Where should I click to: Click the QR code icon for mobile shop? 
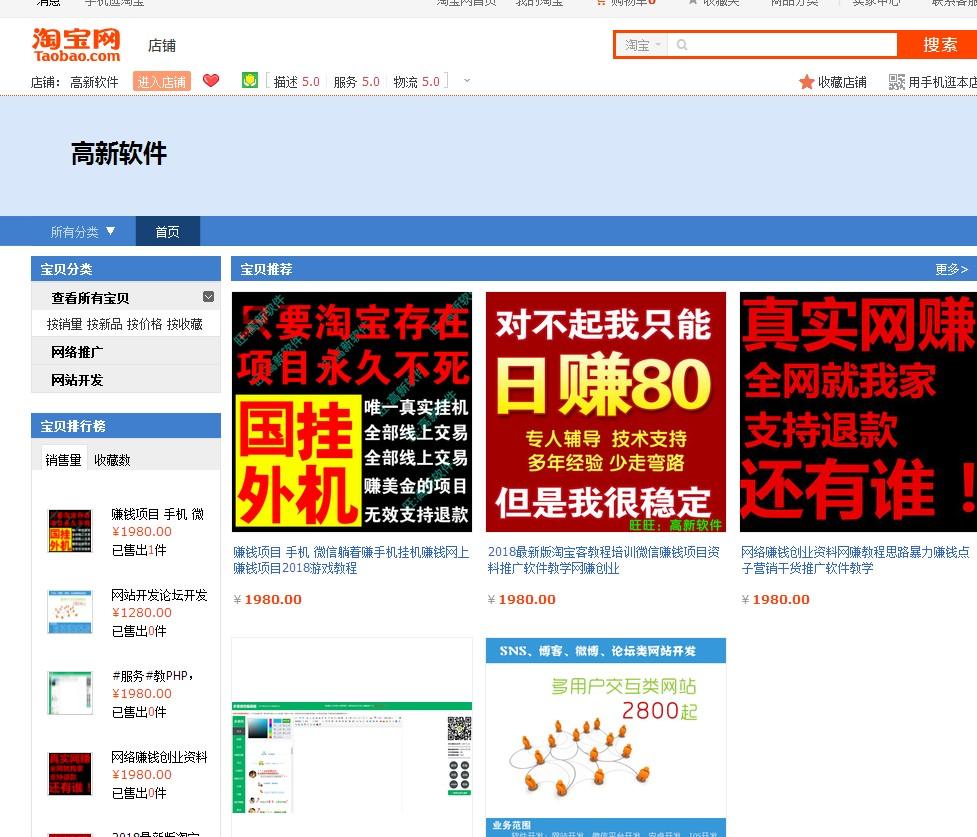coord(897,82)
